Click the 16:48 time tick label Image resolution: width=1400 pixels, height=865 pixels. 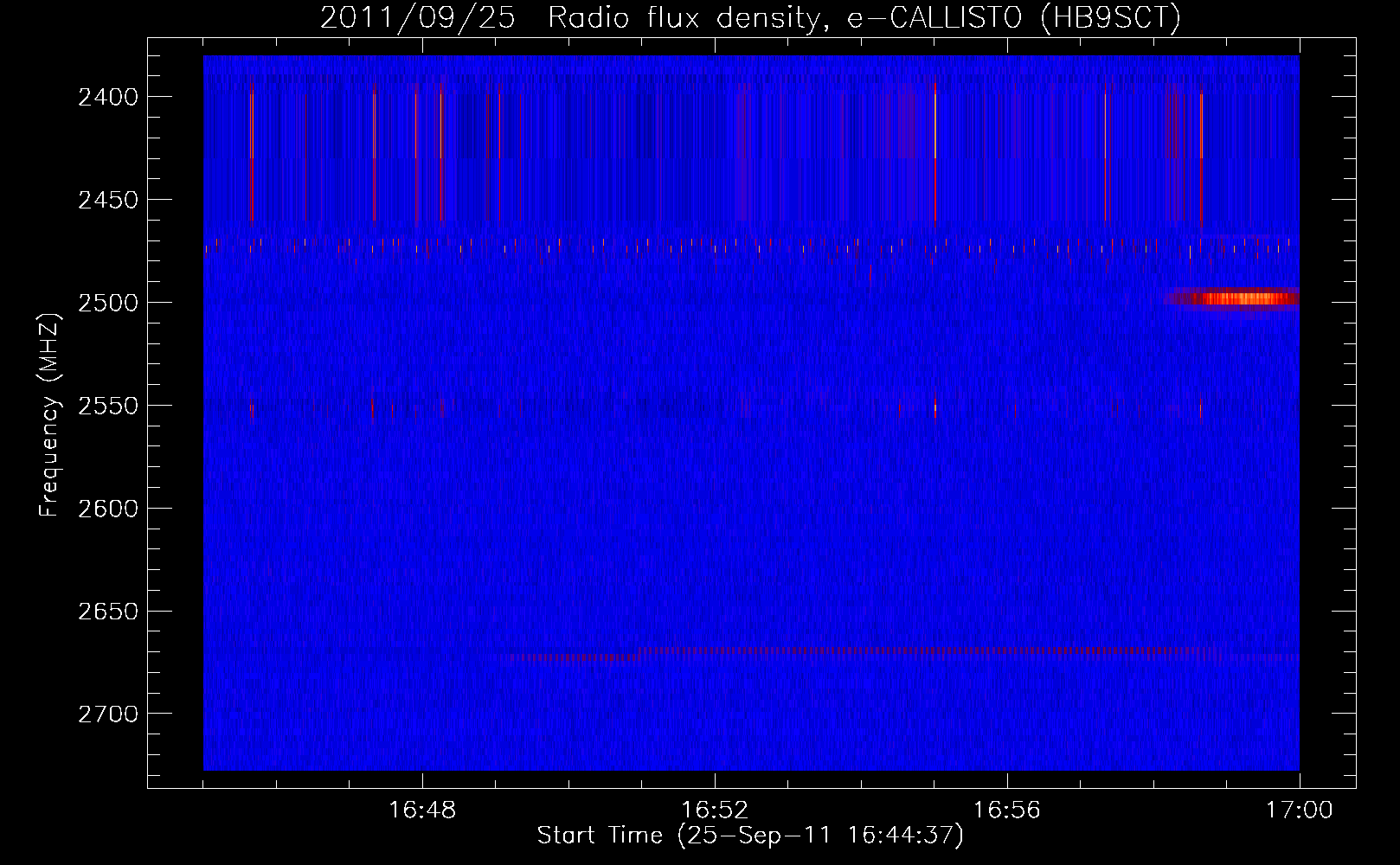click(x=422, y=811)
